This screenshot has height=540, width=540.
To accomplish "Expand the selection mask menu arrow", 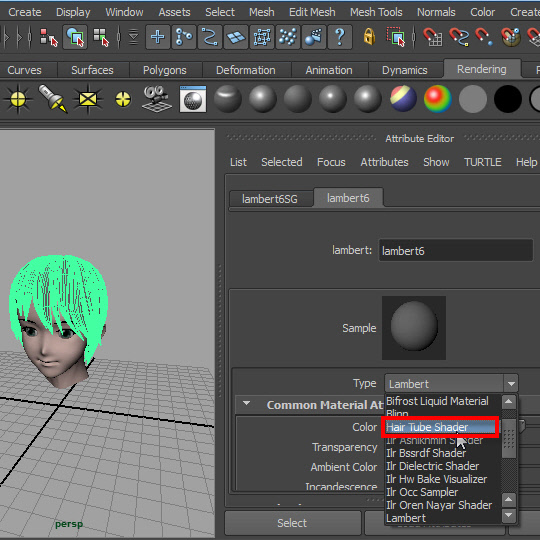I will pyautogui.click(x=134, y=37).
